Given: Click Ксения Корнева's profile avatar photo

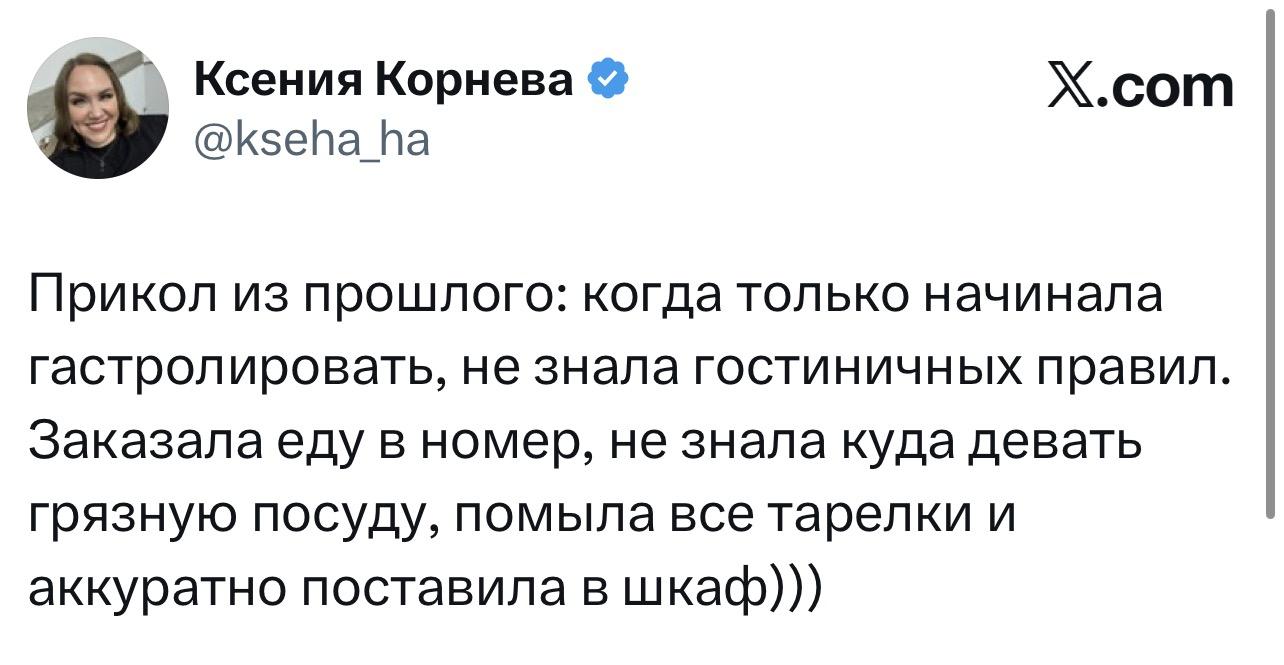Looking at the screenshot, I should tap(98, 108).
